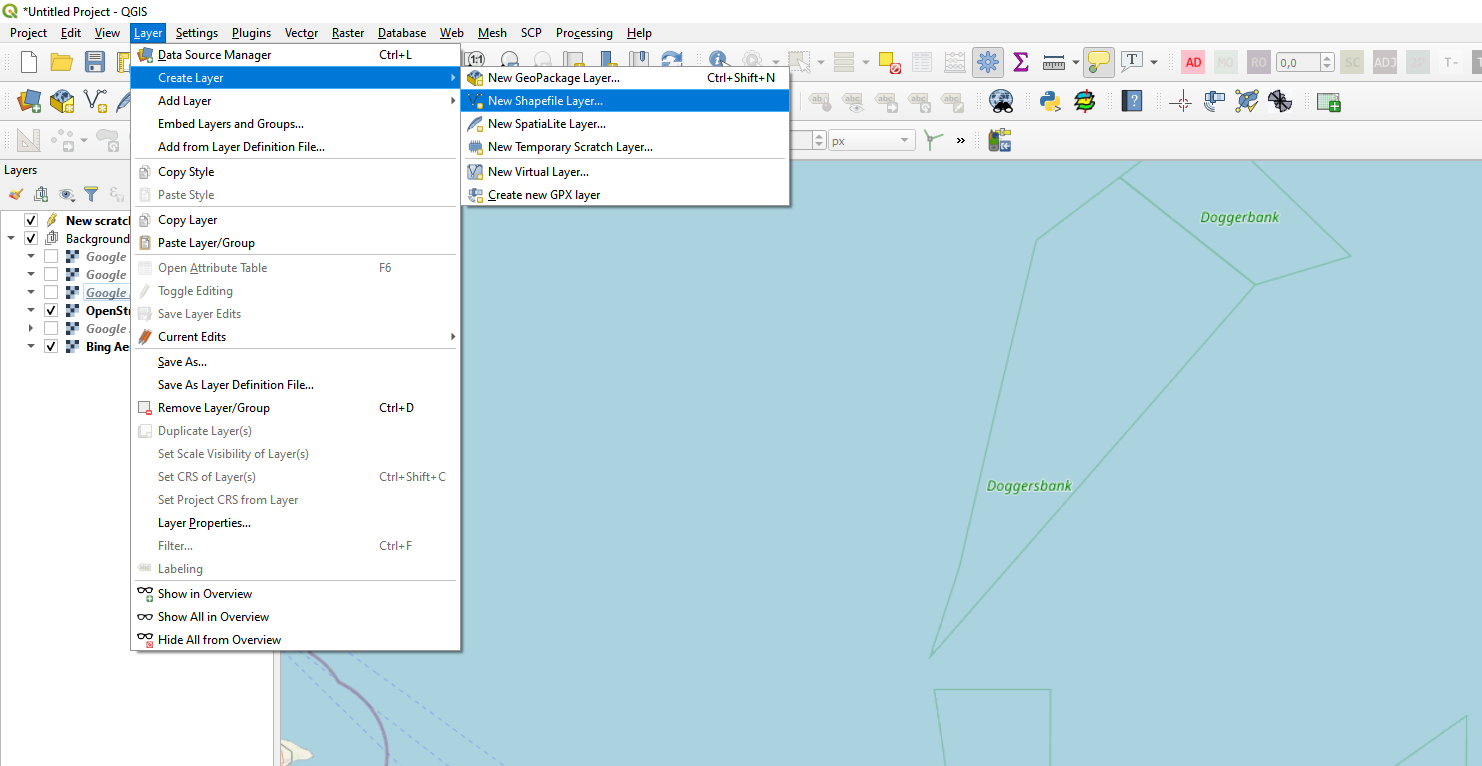The height and width of the screenshot is (766, 1482).
Task: Click the blue book Help icon
Action: 1132,101
